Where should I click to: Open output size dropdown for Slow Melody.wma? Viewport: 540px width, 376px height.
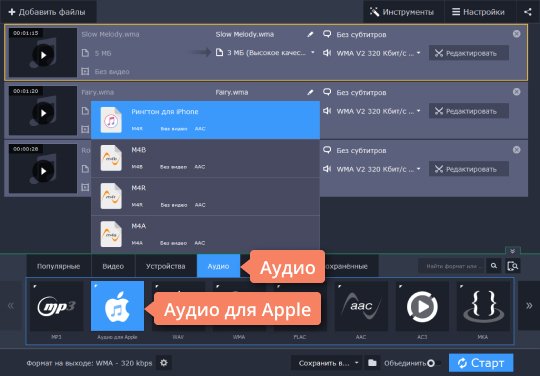[x=265, y=53]
